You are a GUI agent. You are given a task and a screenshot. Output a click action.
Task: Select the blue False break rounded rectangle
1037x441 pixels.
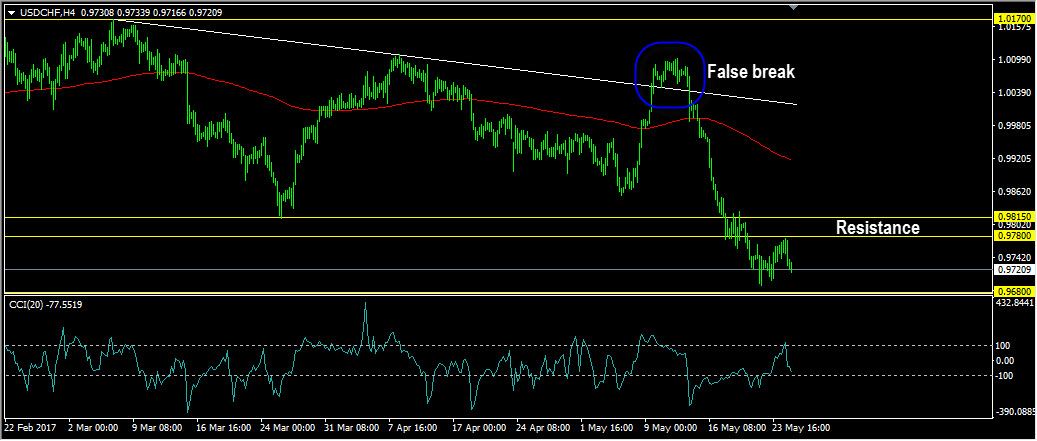[x=669, y=74]
